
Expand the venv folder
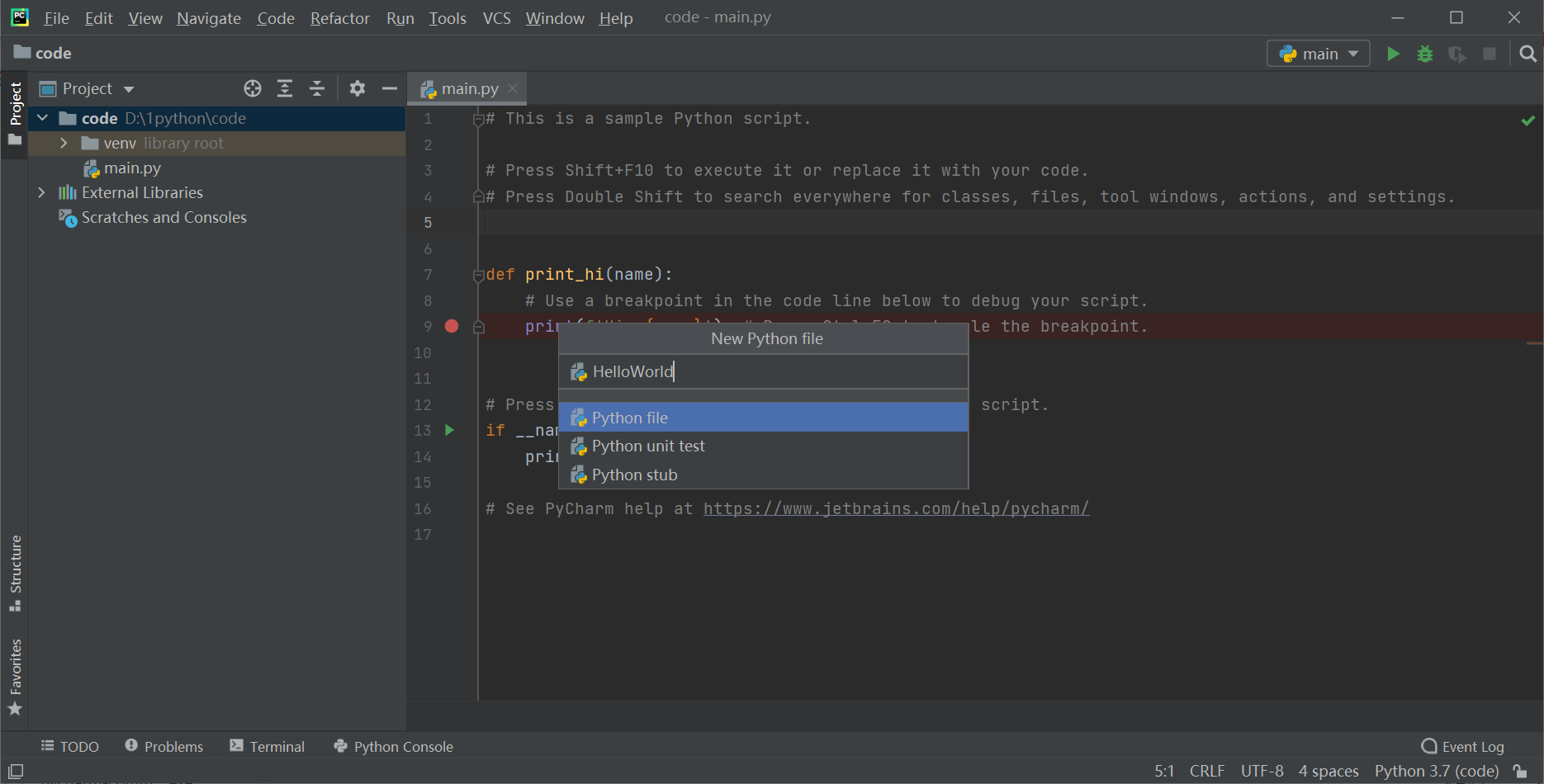pos(64,143)
